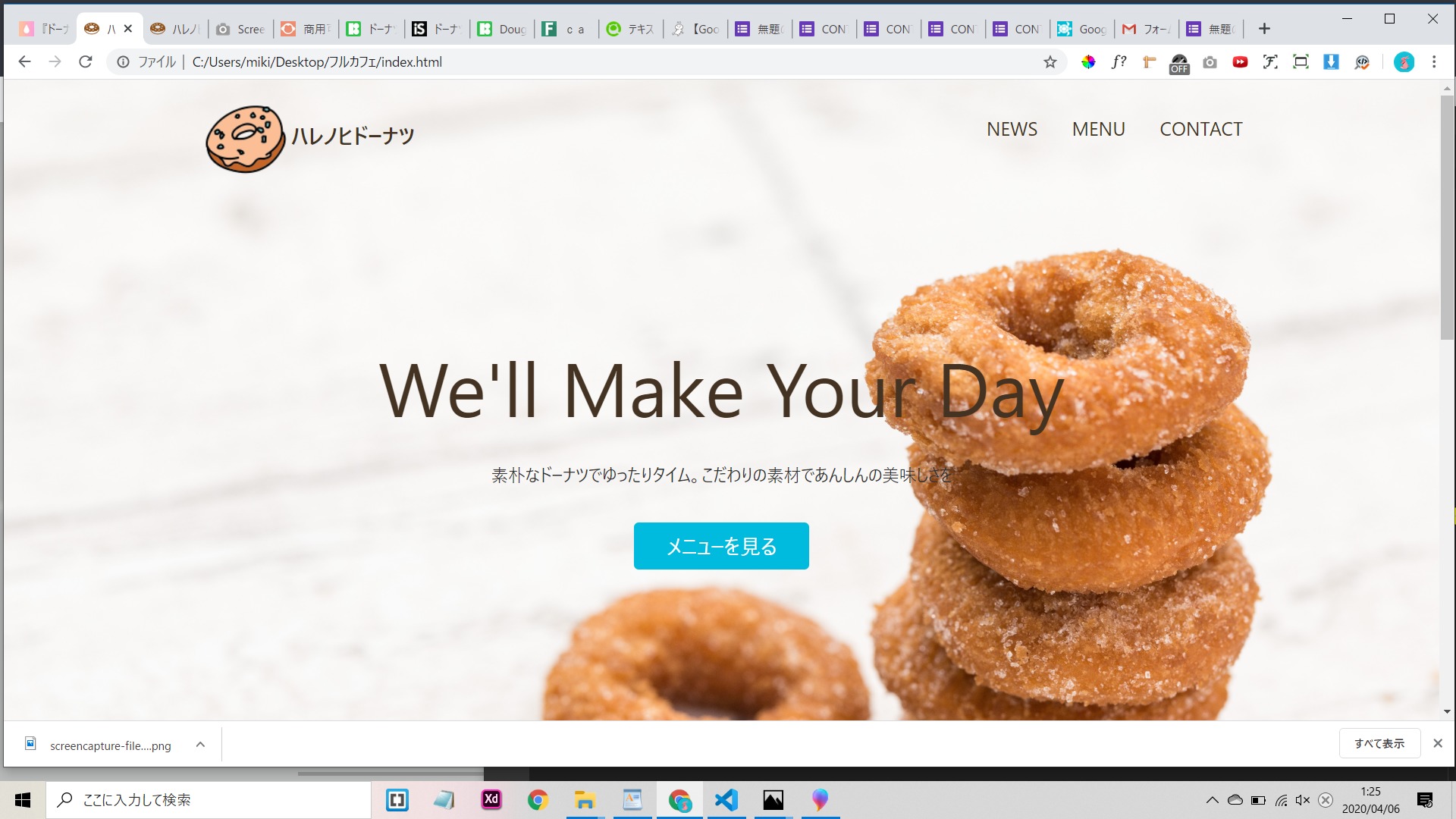
Task: Click the gray camera screenshot extension
Action: (x=1210, y=62)
